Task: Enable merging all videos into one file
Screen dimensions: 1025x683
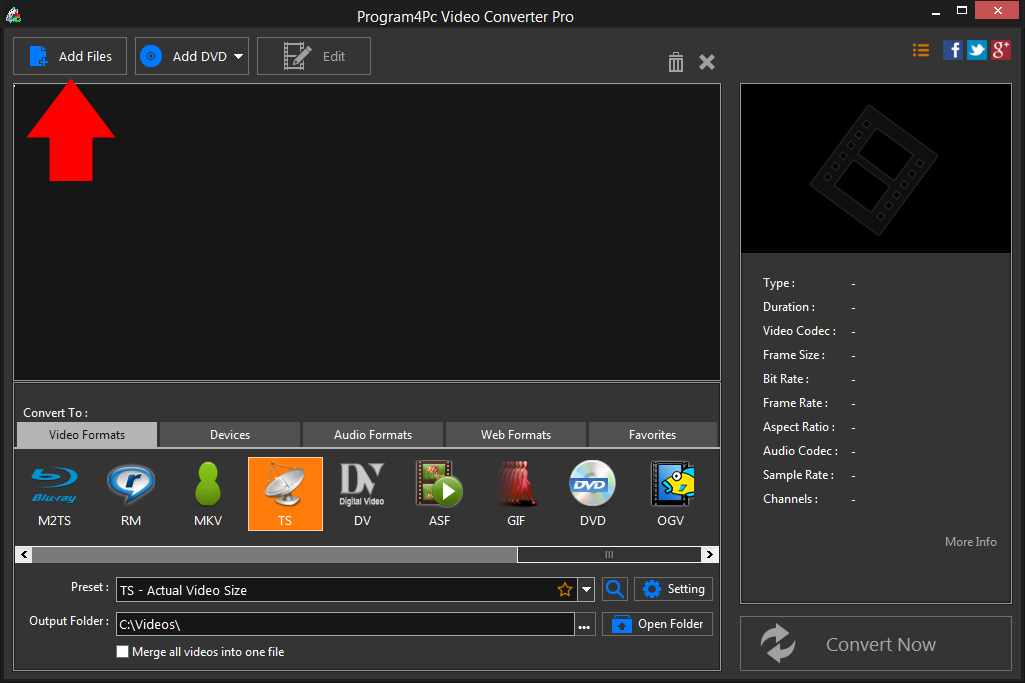Action: (122, 651)
